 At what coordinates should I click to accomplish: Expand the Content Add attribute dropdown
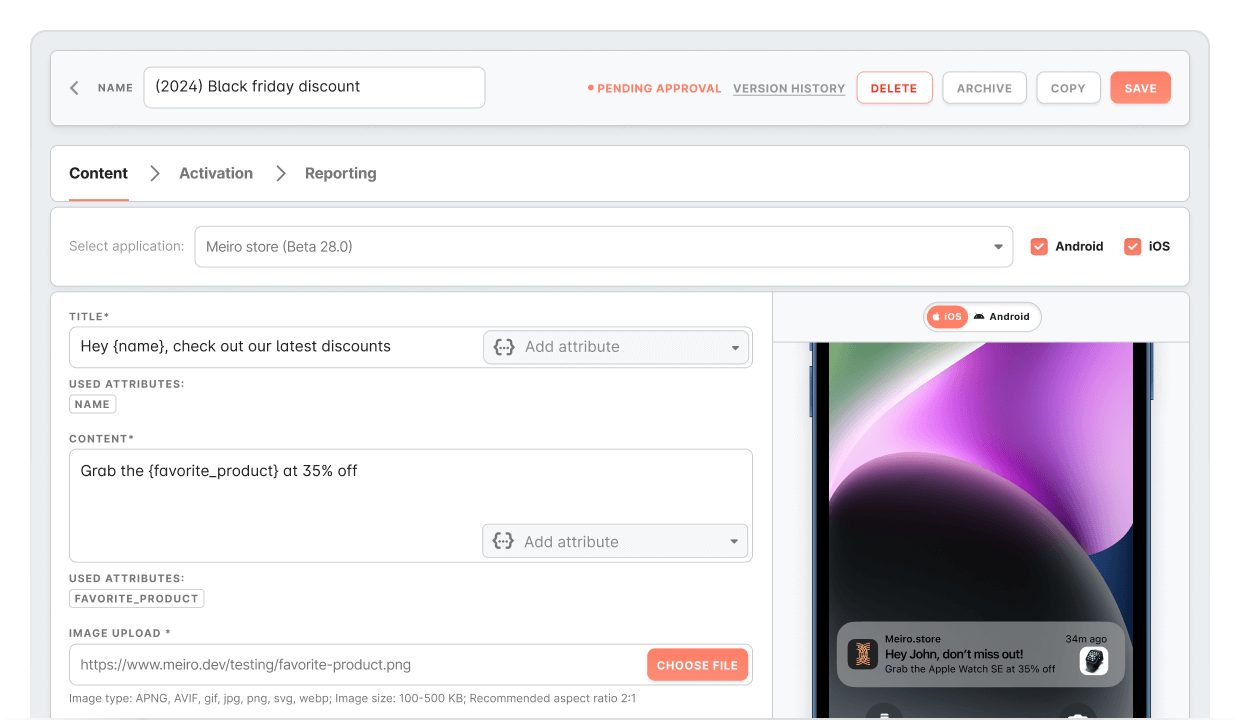tap(733, 542)
